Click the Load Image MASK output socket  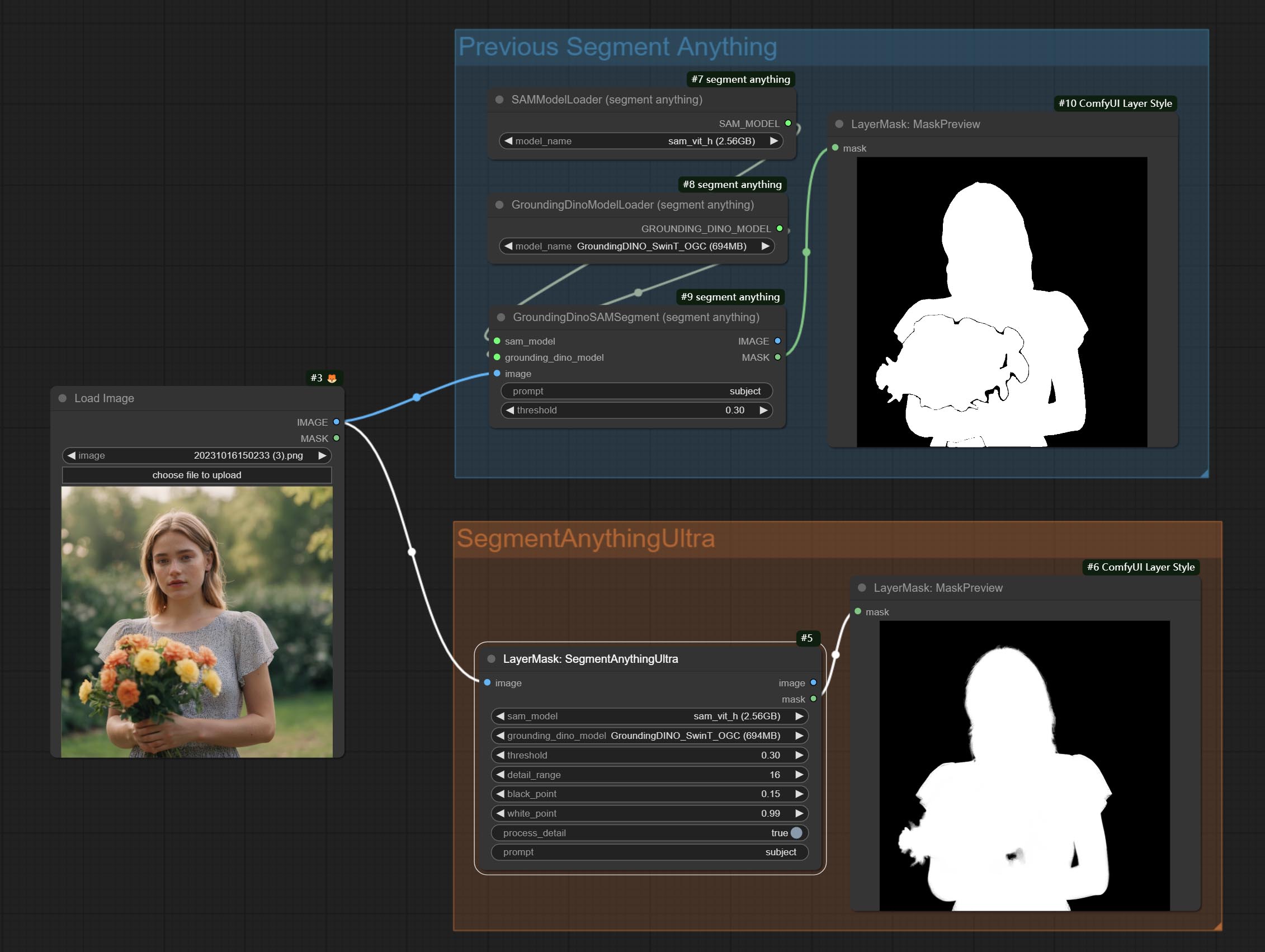(336, 438)
